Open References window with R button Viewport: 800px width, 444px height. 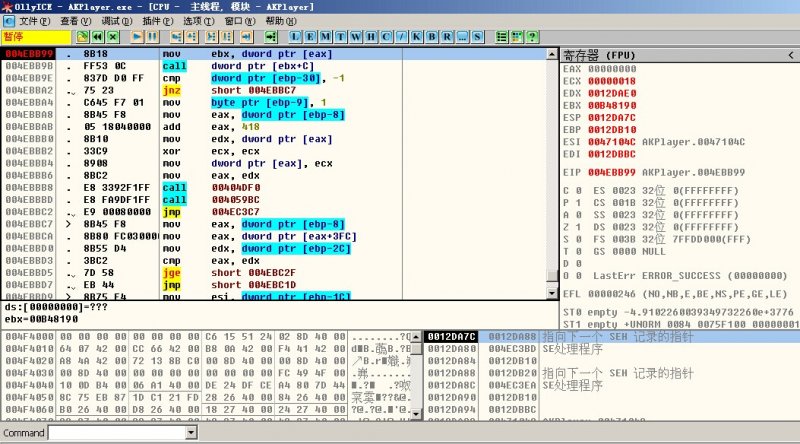pos(447,37)
